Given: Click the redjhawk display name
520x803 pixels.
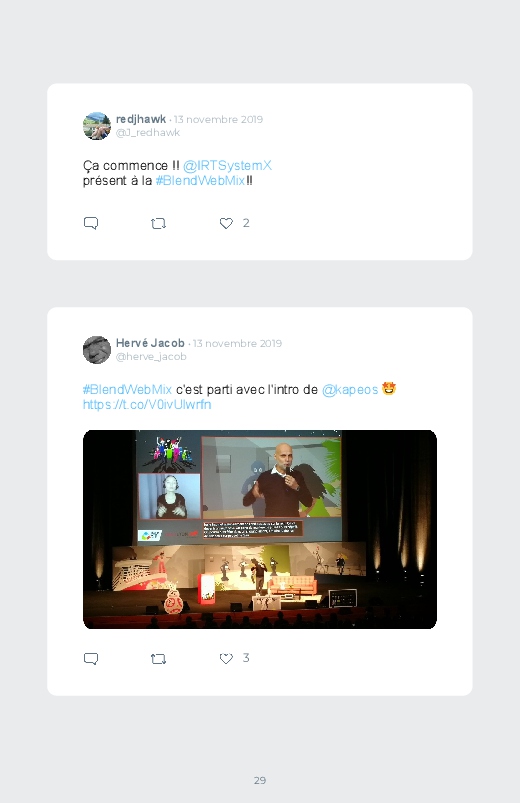Looking at the screenshot, I should 141,119.
